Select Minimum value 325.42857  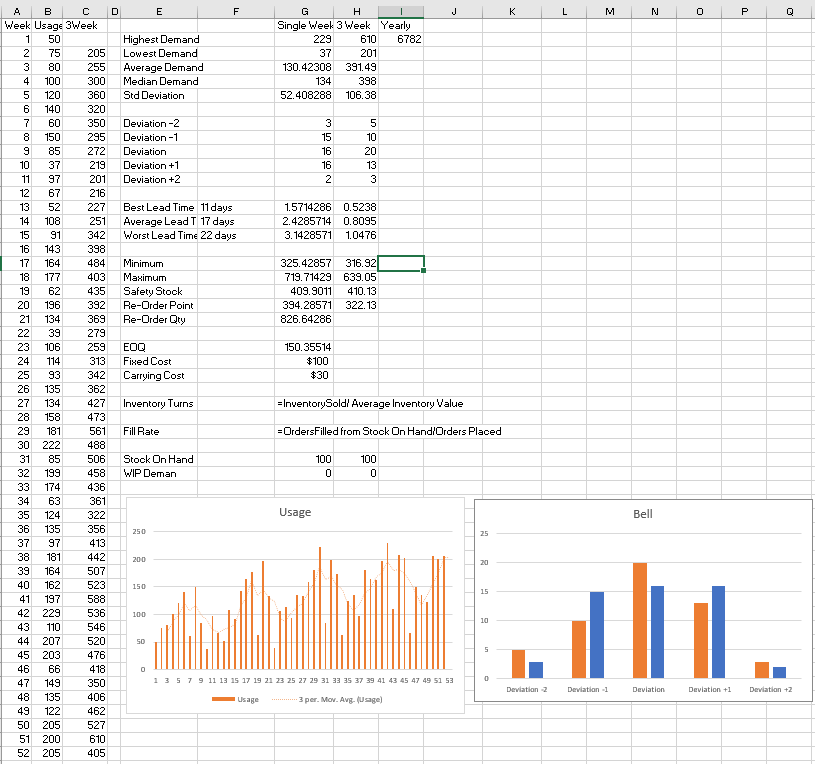click(x=304, y=264)
